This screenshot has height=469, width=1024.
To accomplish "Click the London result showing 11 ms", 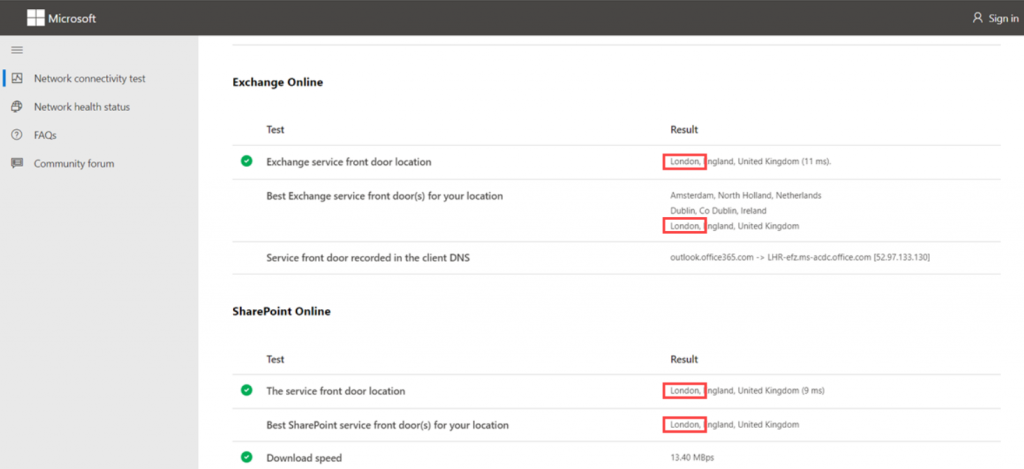I will coord(750,161).
